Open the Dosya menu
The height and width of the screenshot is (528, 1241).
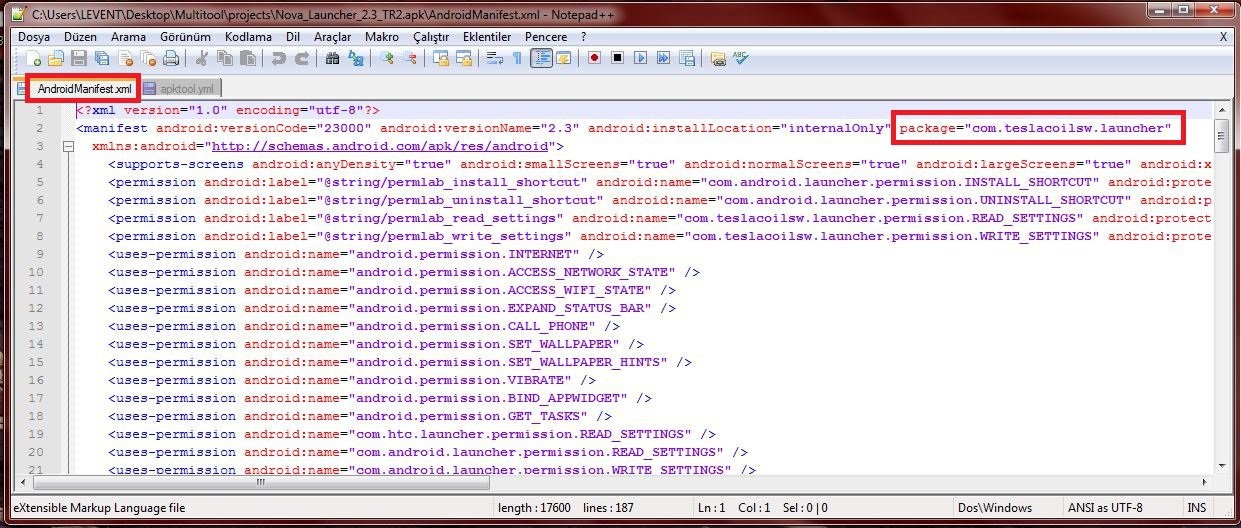pyautogui.click(x=34, y=37)
